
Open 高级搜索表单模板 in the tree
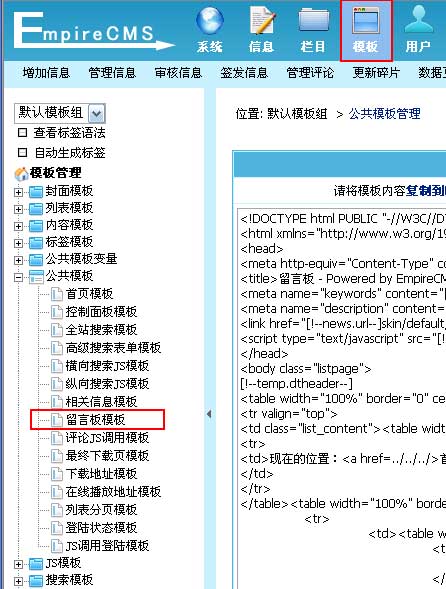click(x=113, y=348)
